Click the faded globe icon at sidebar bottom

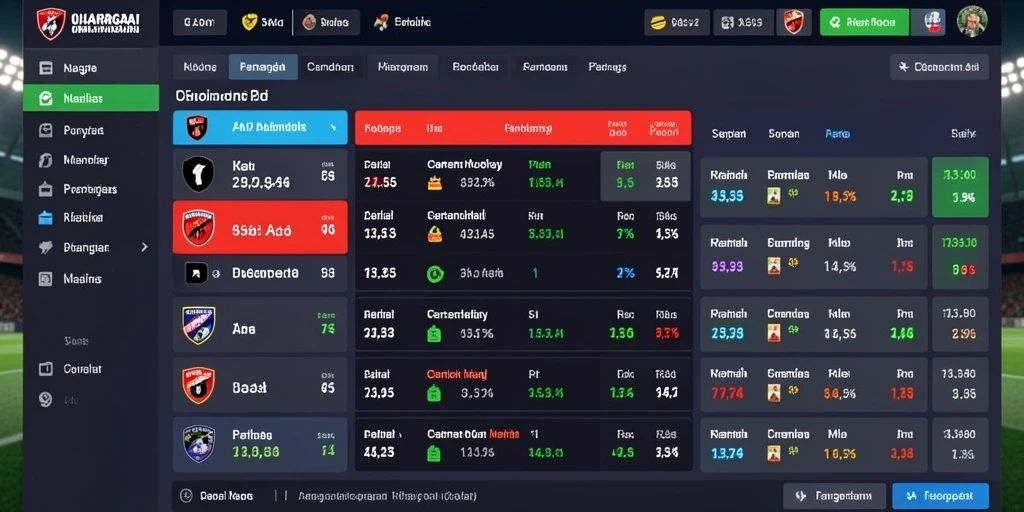pyautogui.click(x=45, y=399)
